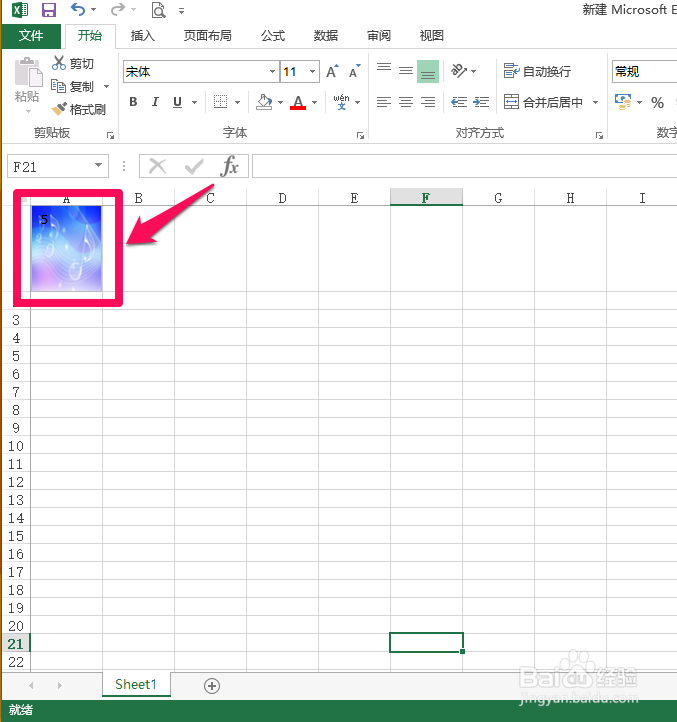Decrease font size with small A icon
This screenshot has height=722, width=677.
coord(354,71)
